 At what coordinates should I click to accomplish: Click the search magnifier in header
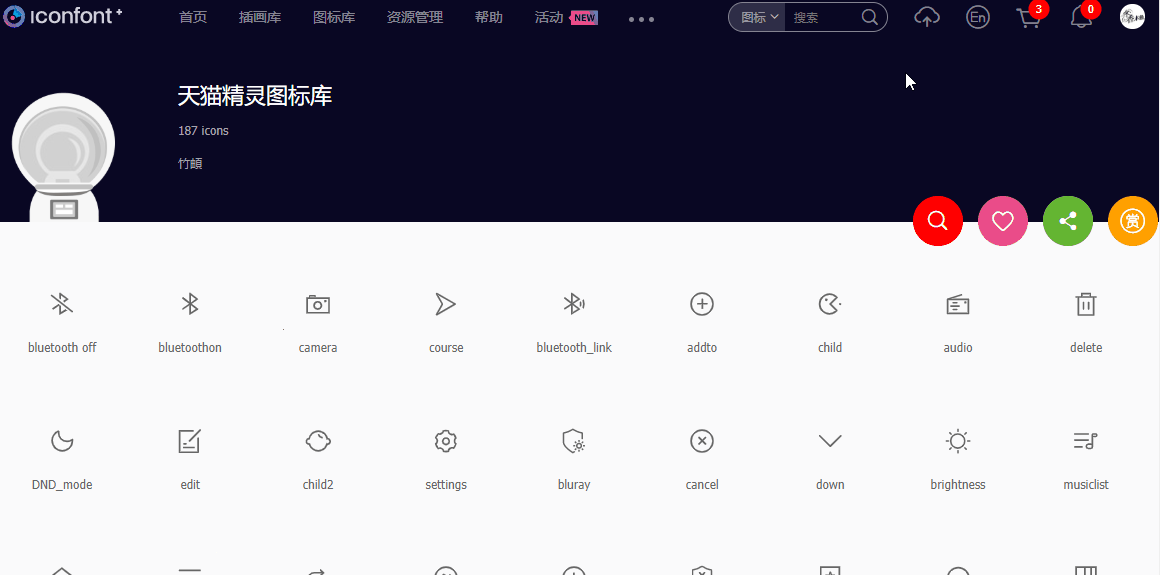pyautogui.click(x=870, y=17)
